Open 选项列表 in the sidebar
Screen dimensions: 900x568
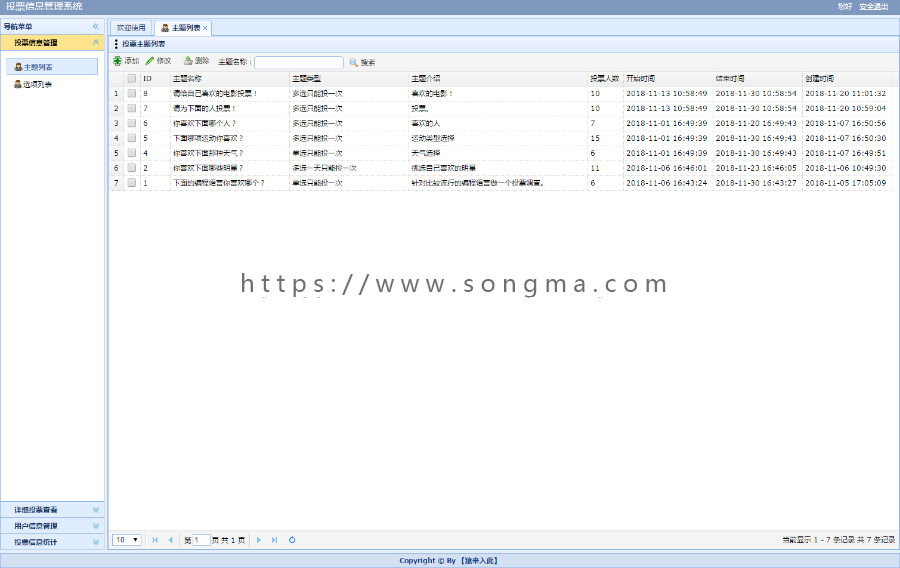[x=33, y=84]
